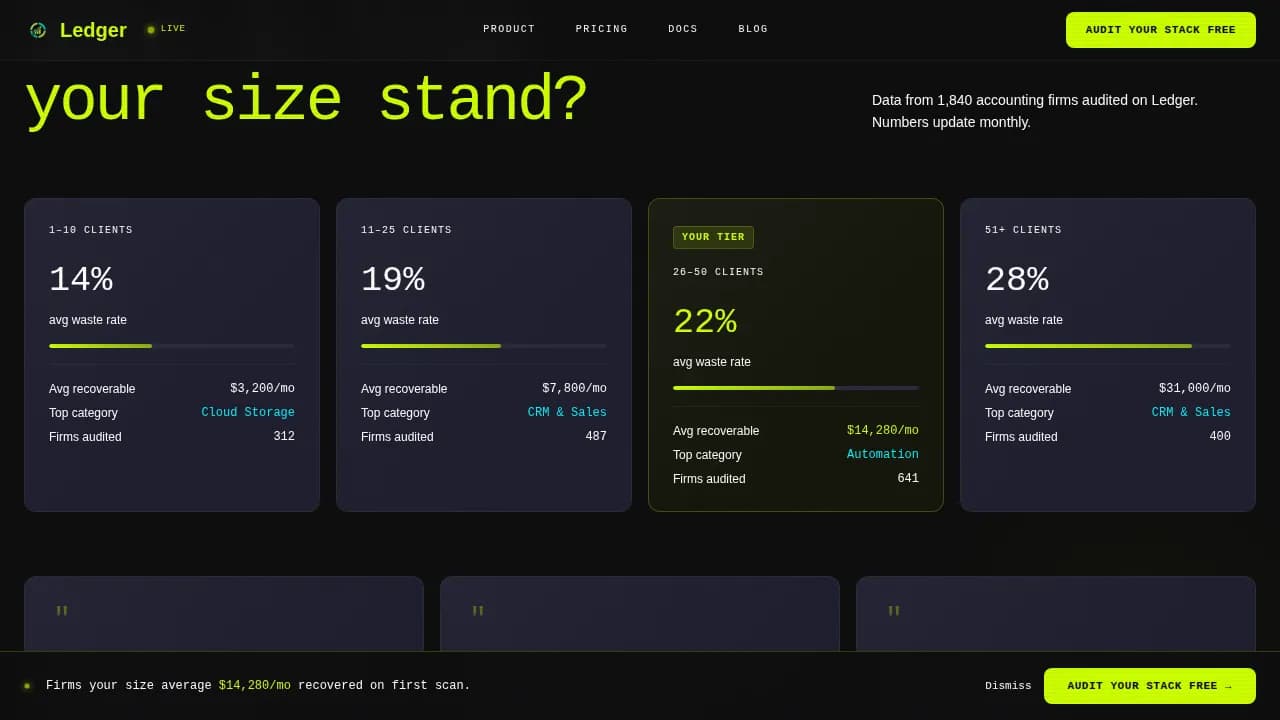
Task: Click firms audited count 400
Action: pyautogui.click(x=1220, y=437)
